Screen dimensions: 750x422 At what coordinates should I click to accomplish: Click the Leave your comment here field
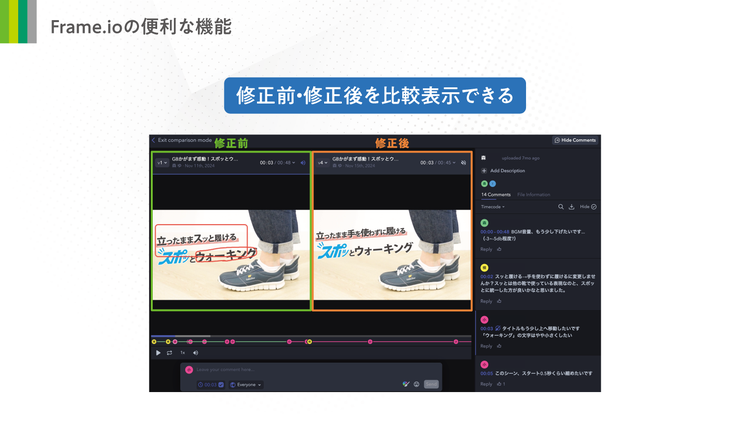coord(316,369)
